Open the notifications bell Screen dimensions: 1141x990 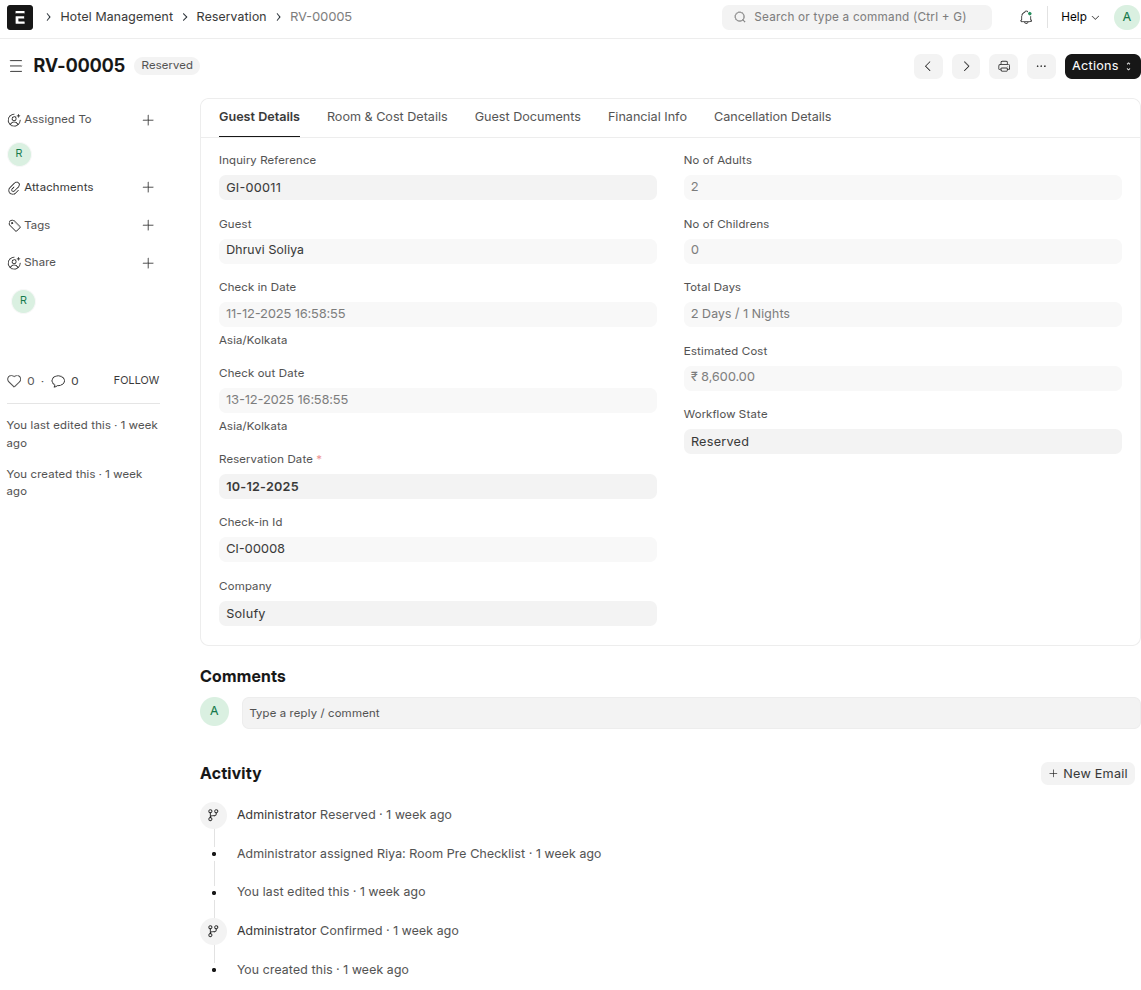point(1026,17)
